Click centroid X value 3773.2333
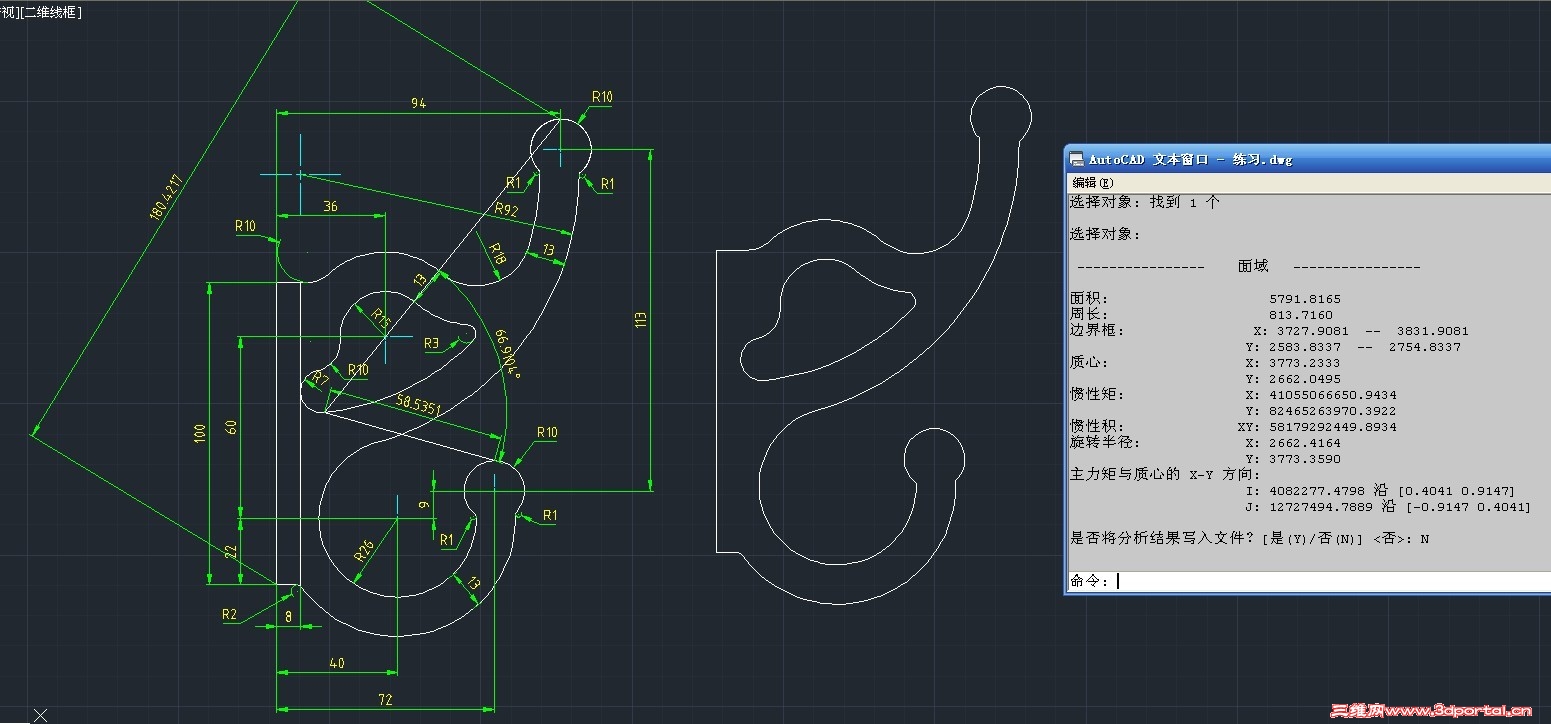This screenshot has width=1551, height=724. (1305, 363)
